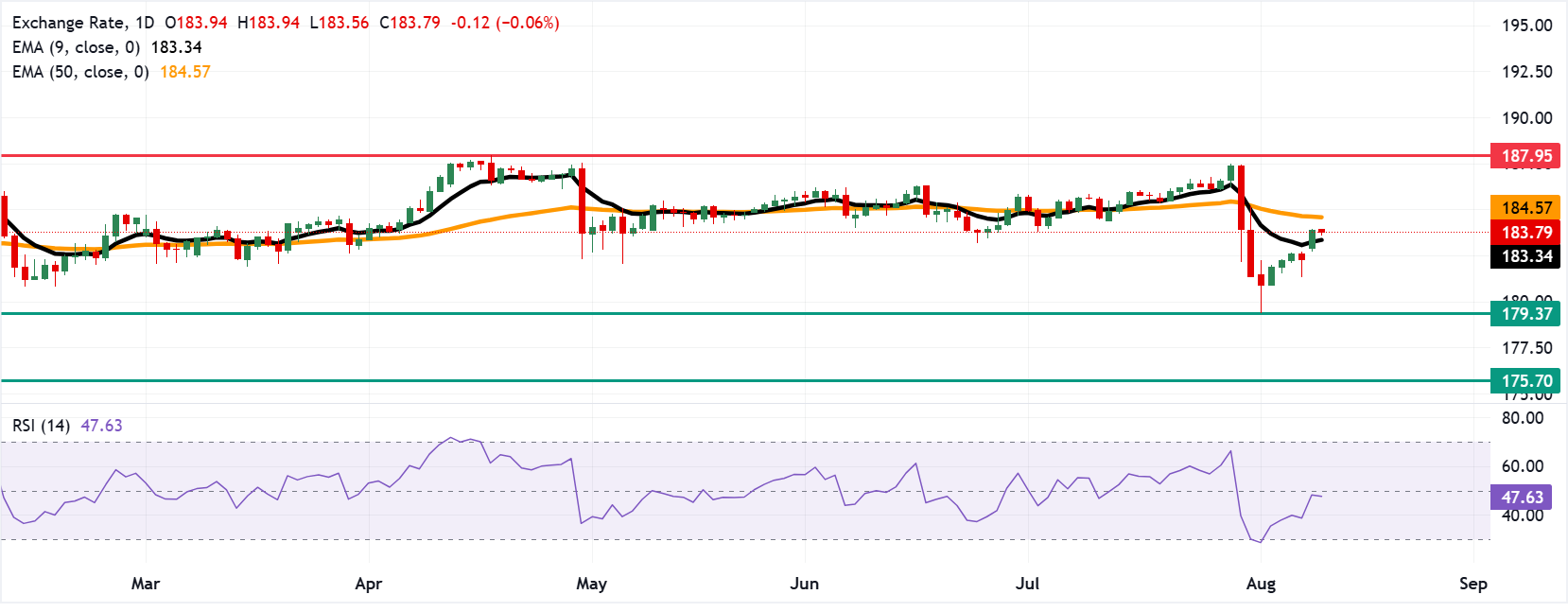Click the Aug label on time axis
The image size is (1568, 612).
point(1261,584)
